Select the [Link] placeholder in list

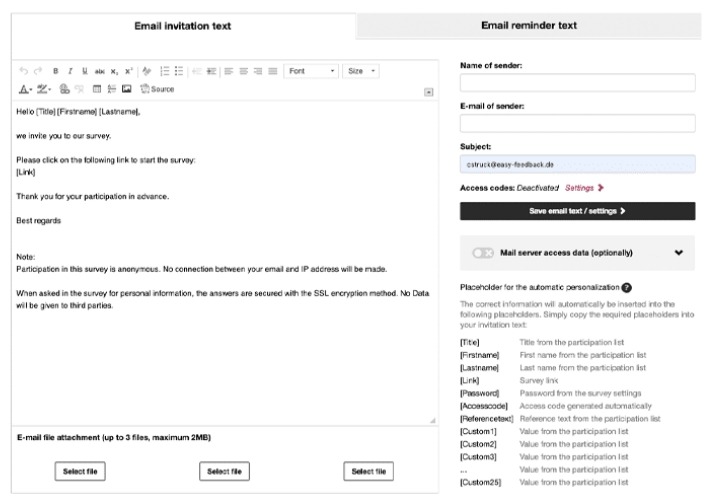click(470, 381)
